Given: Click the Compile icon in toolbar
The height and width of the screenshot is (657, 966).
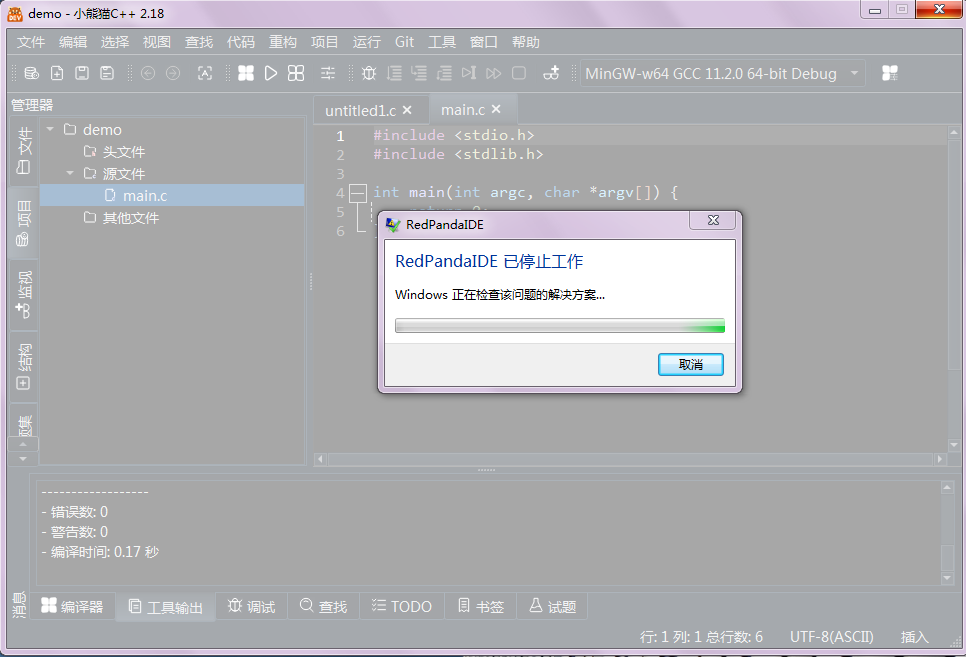Looking at the screenshot, I should pyautogui.click(x=246, y=73).
